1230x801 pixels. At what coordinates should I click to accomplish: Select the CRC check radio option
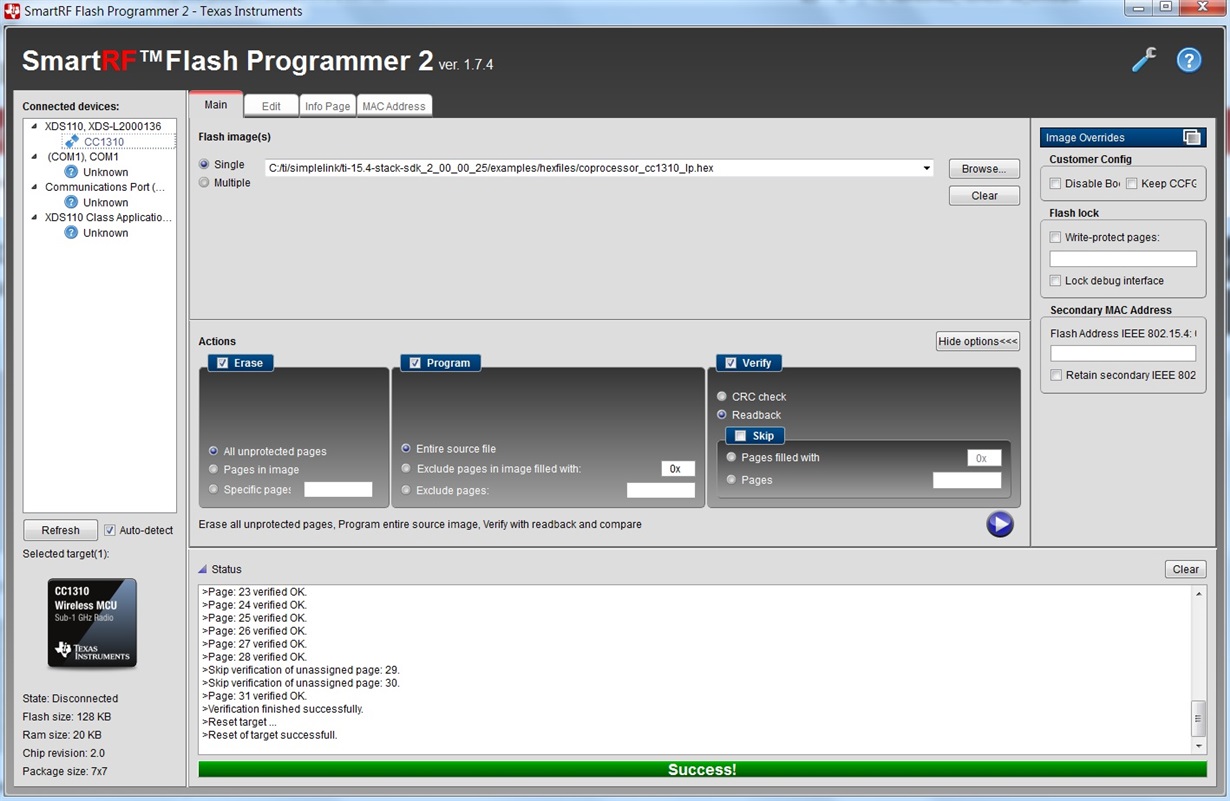pos(722,397)
